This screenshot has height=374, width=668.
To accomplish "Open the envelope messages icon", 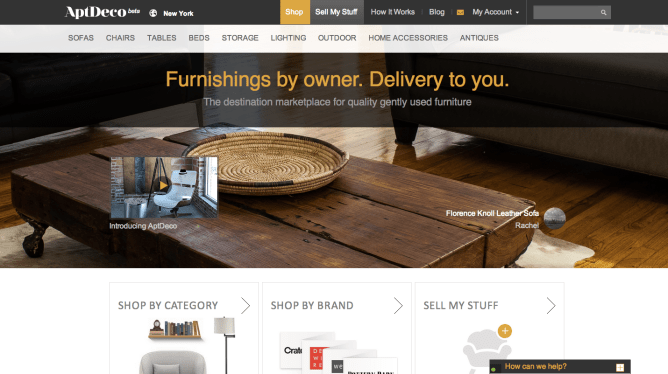I will (460, 12).
